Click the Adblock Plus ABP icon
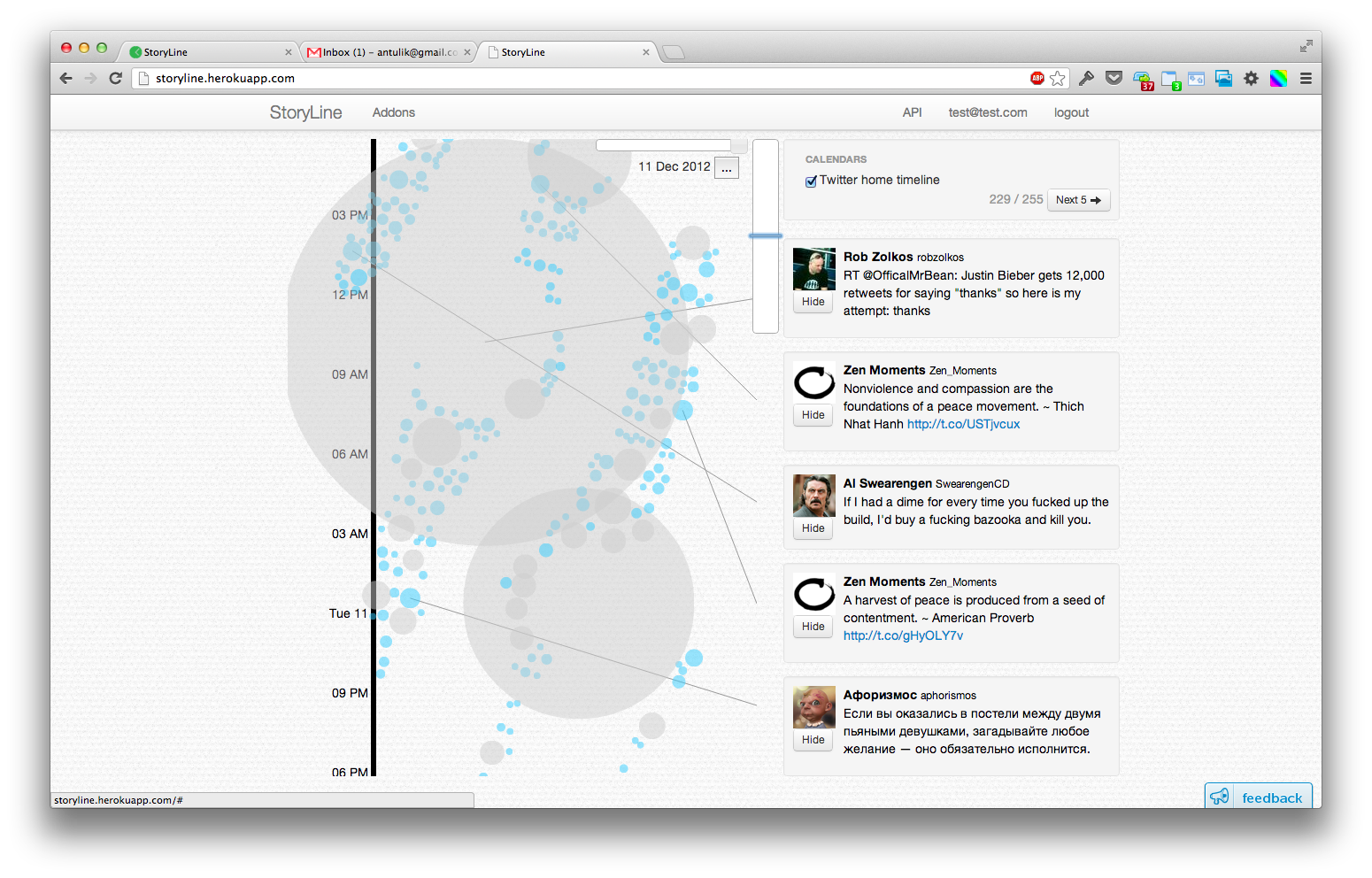 (1037, 78)
